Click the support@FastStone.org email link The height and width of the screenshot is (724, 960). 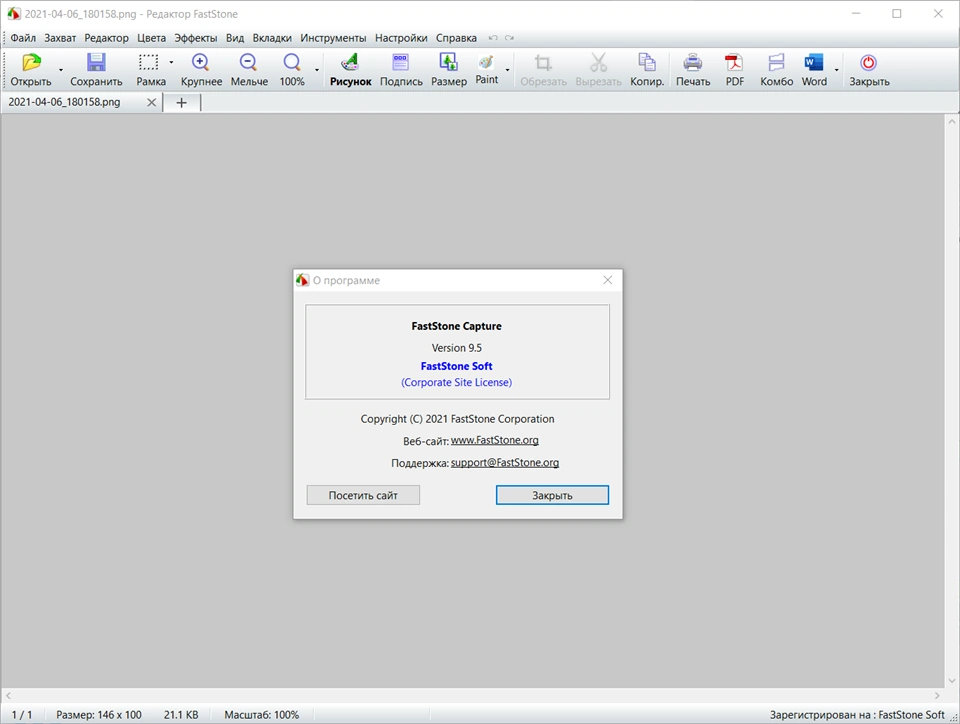505,463
